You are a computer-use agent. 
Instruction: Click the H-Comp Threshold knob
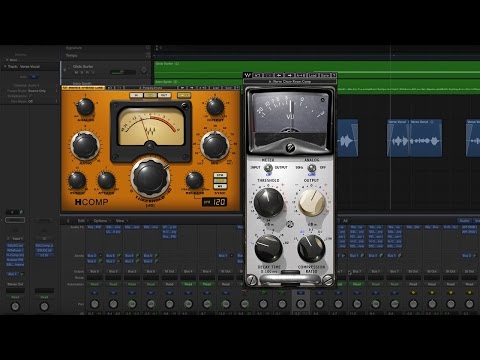(x=150, y=177)
